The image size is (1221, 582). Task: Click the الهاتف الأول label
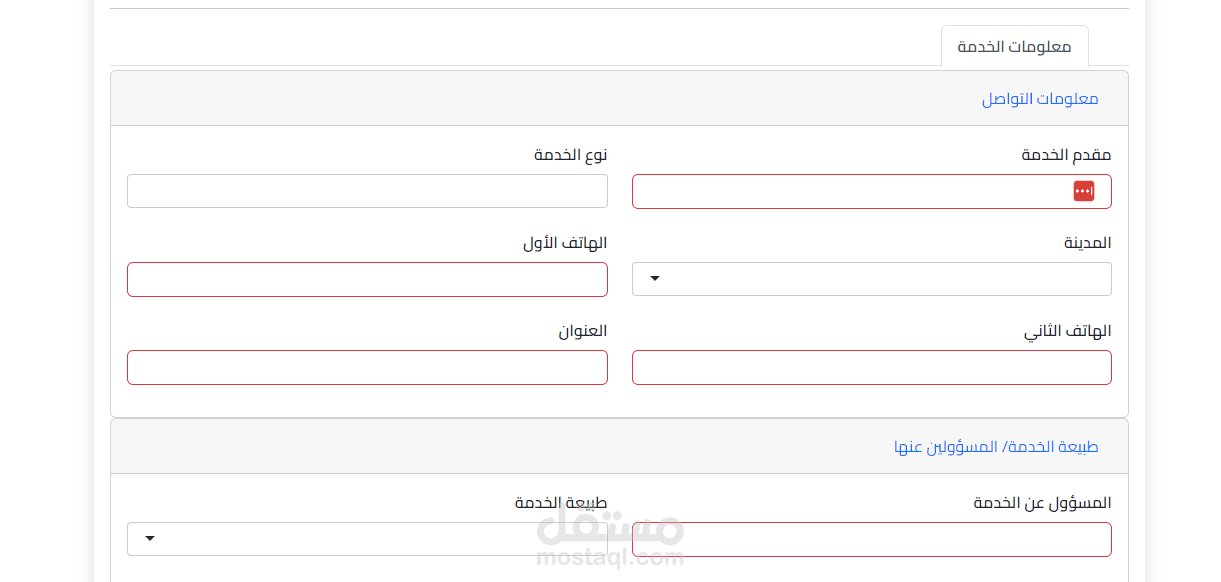565,243
